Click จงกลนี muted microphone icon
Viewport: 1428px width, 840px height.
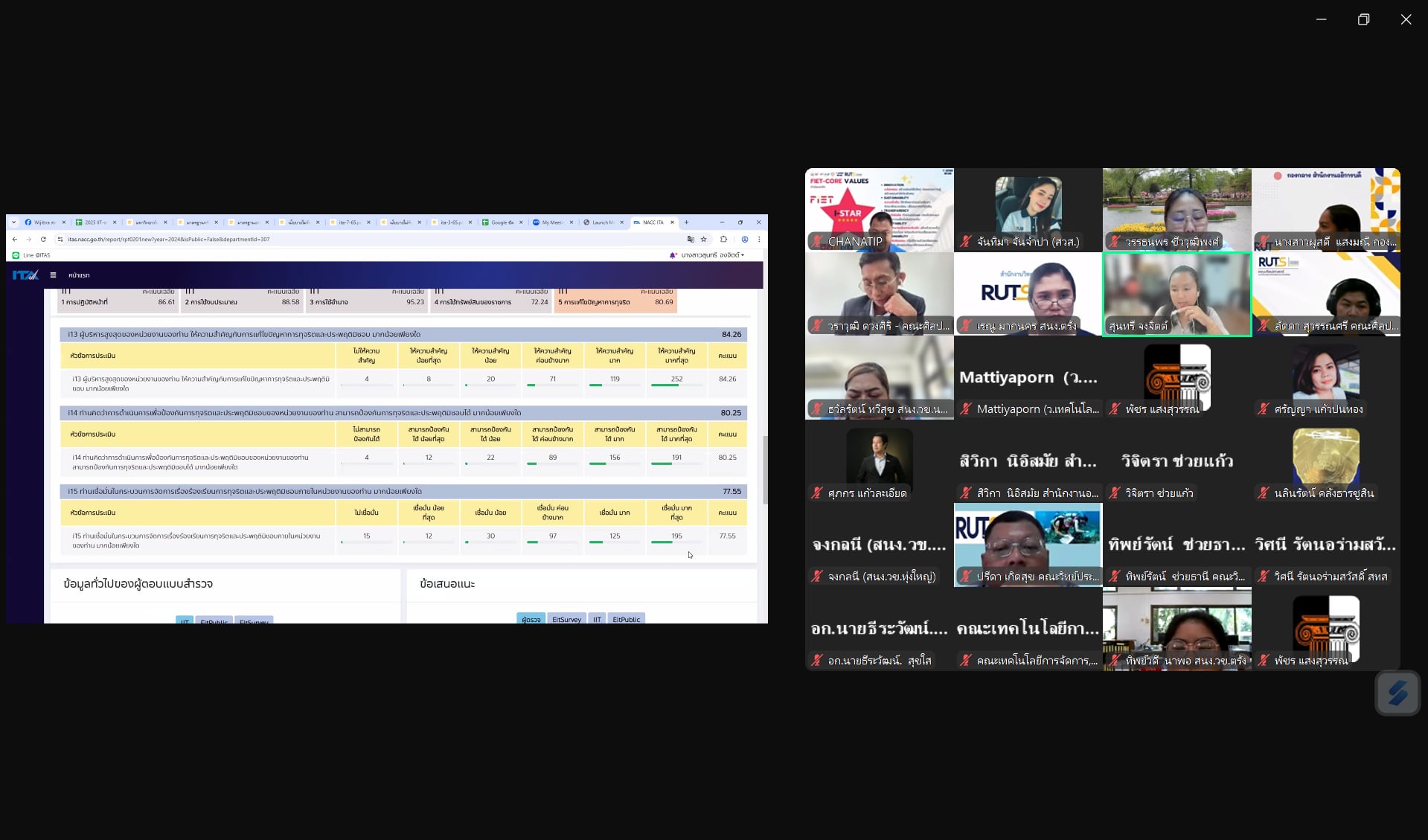tap(817, 577)
